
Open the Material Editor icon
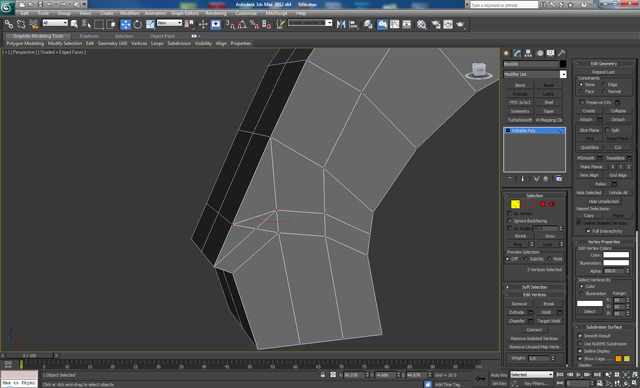click(421, 24)
